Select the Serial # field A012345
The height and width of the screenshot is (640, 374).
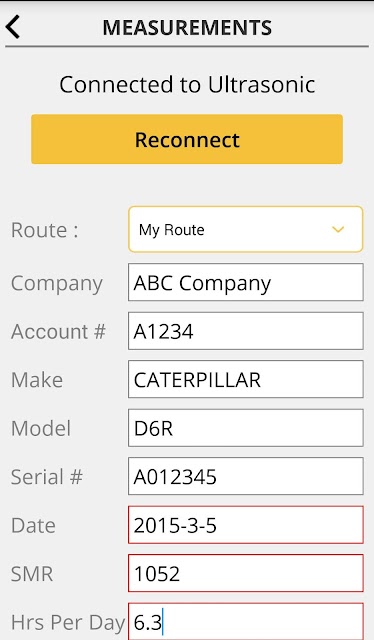[x=245, y=476]
